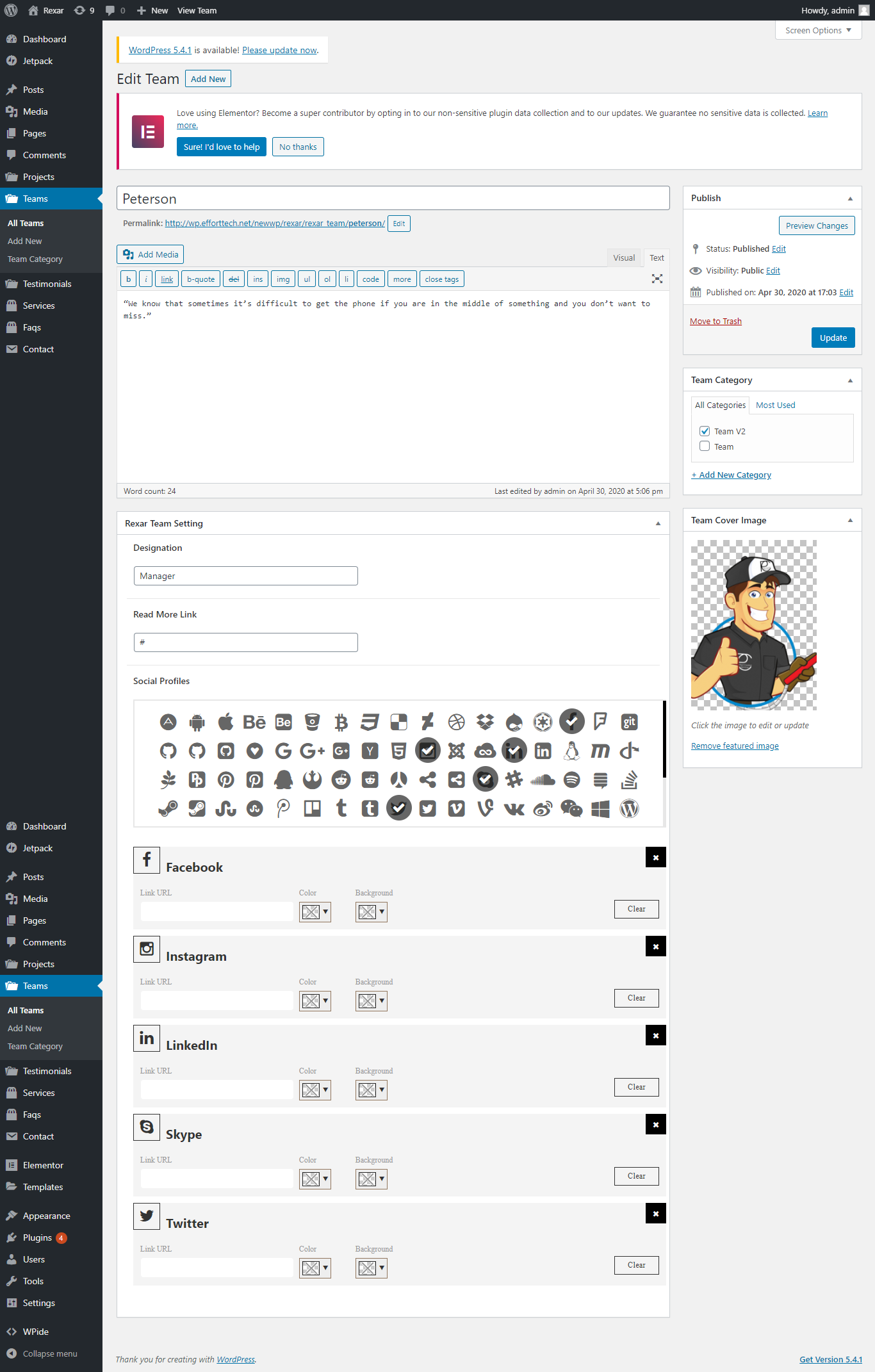Screen dimensions: 875x1372
Task: Select the Android social profile icon
Action: [x=197, y=722]
